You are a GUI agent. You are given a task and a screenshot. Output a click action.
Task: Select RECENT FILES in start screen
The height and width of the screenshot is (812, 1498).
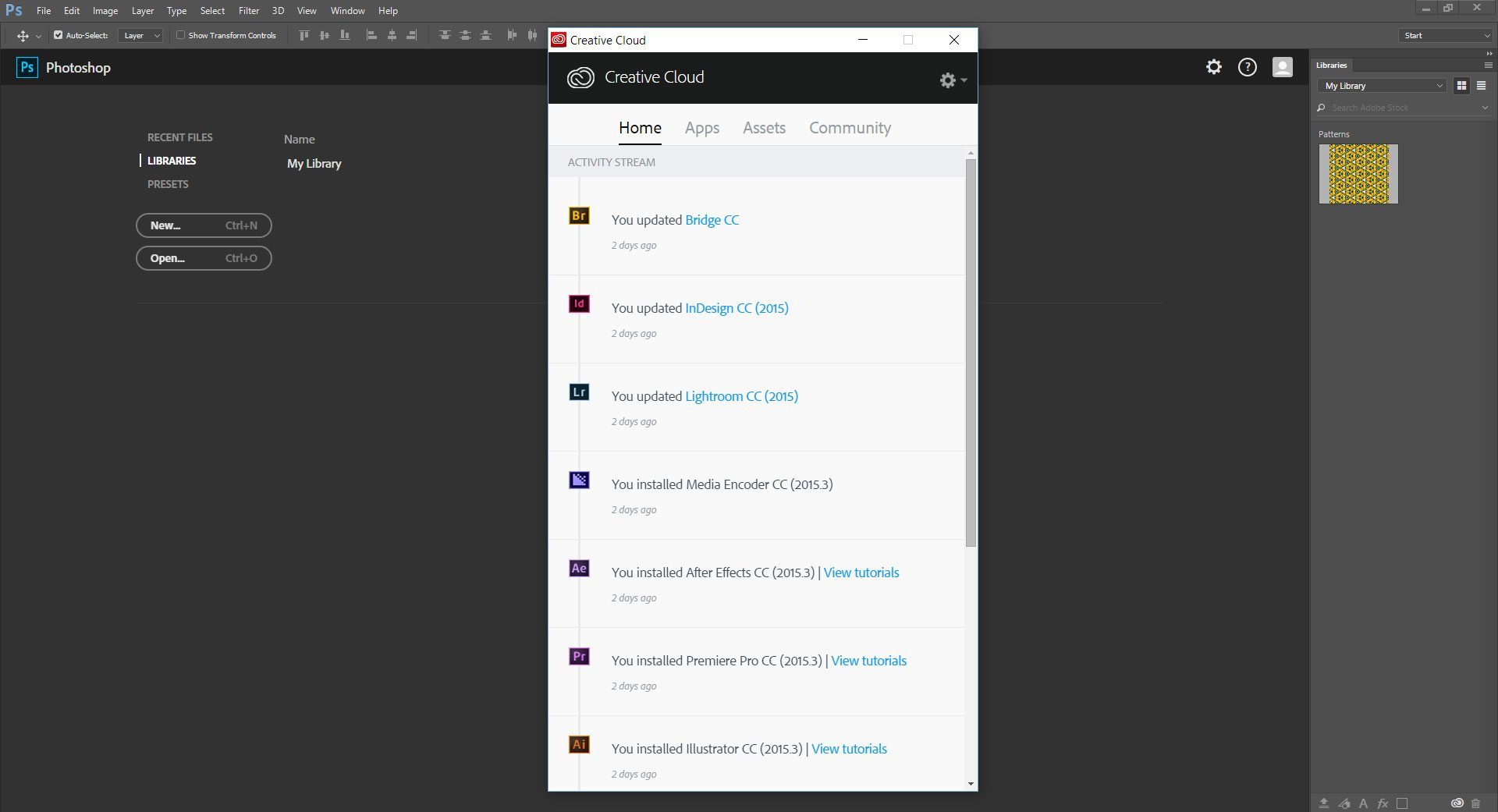tap(179, 137)
